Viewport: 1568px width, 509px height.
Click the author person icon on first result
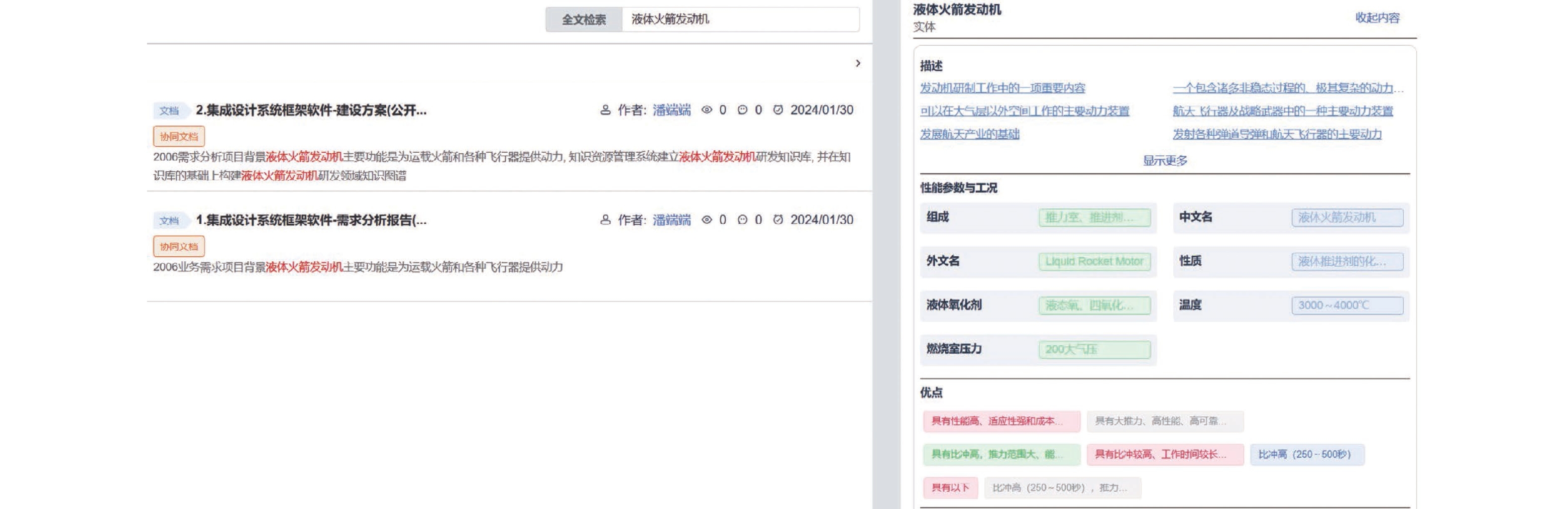(605, 110)
